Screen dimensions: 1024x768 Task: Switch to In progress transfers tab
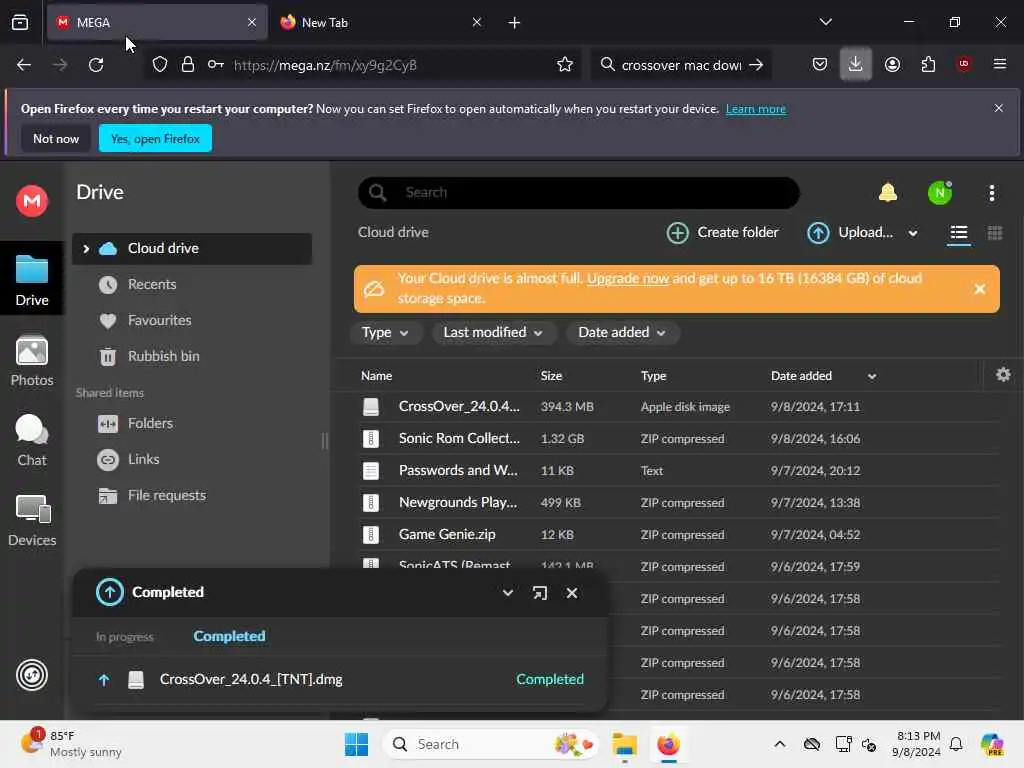(125, 637)
